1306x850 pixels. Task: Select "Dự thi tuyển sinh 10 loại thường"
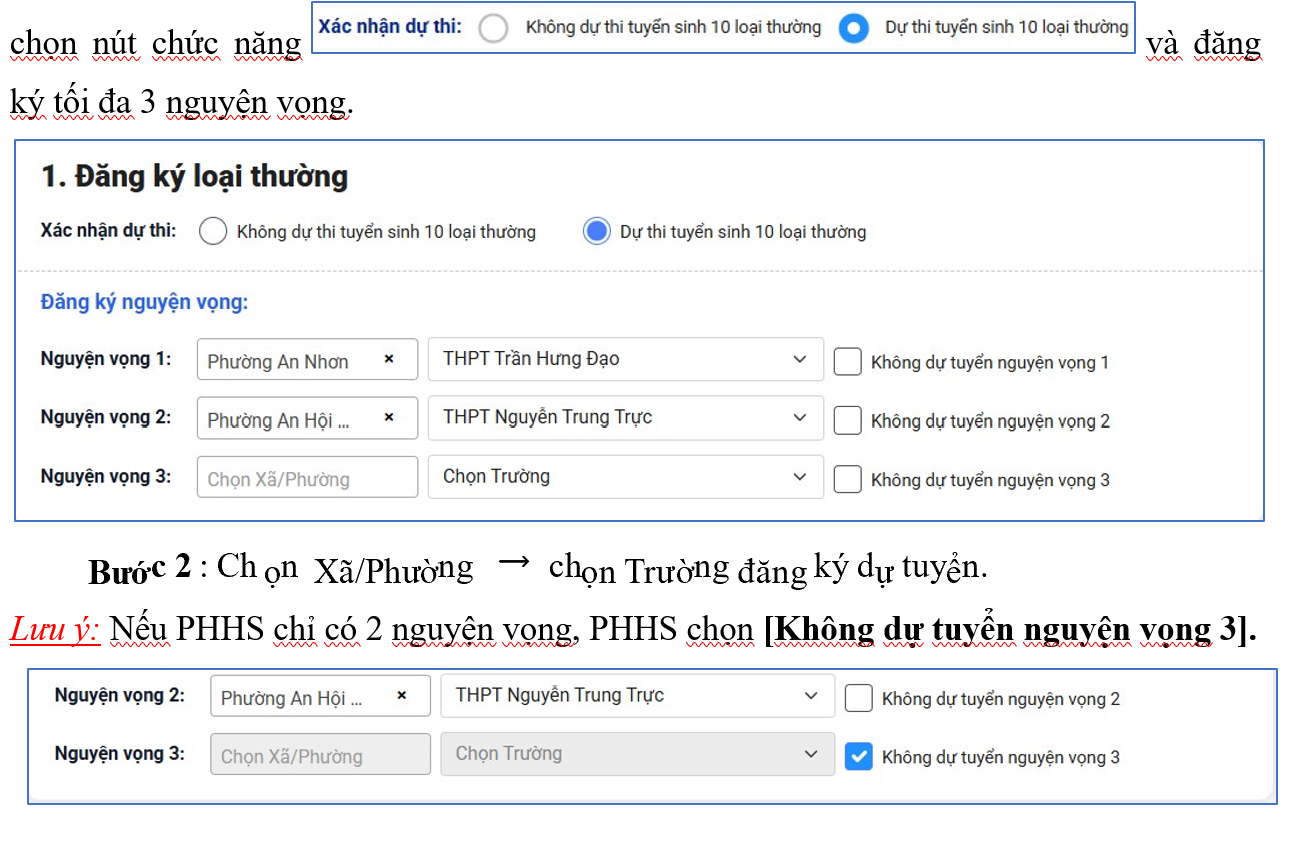coord(597,231)
